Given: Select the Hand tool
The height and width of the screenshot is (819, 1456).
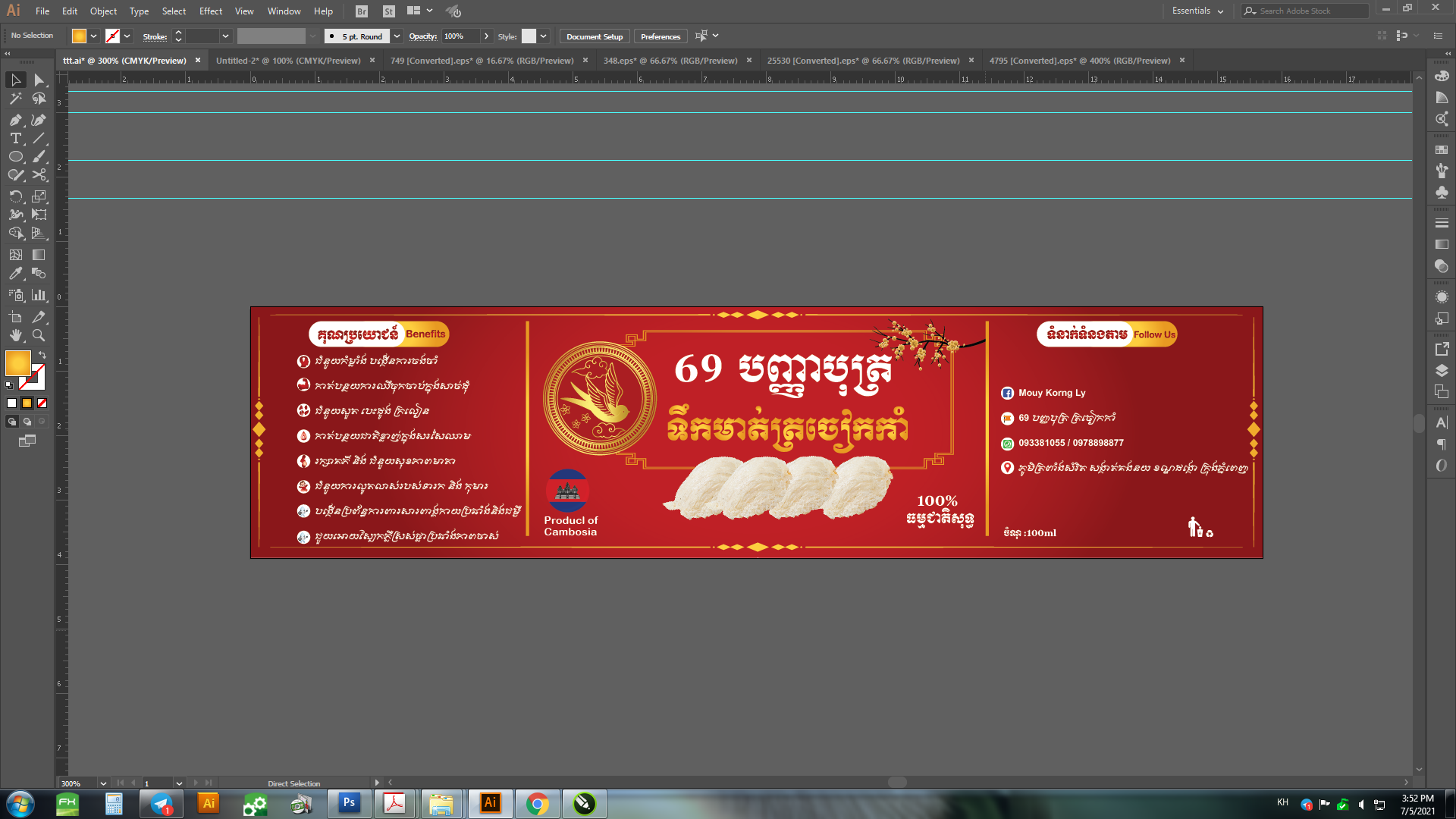Looking at the screenshot, I should (15, 335).
